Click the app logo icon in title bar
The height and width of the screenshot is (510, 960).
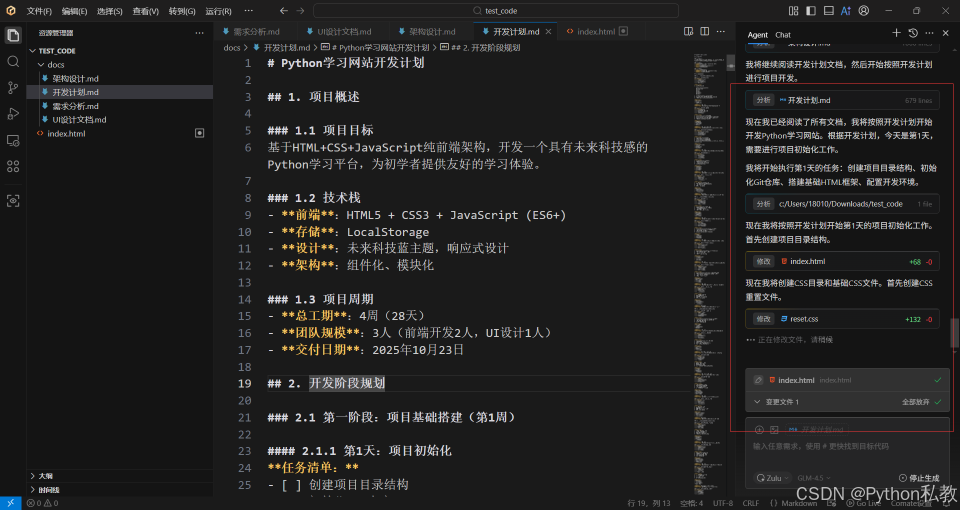(x=11, y=10)
